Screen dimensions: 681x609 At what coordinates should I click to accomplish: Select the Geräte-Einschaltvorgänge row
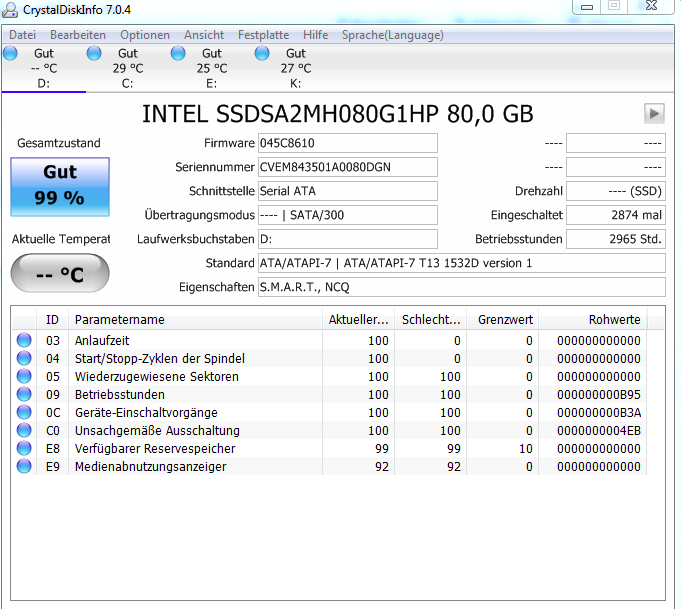coord(330,412)
